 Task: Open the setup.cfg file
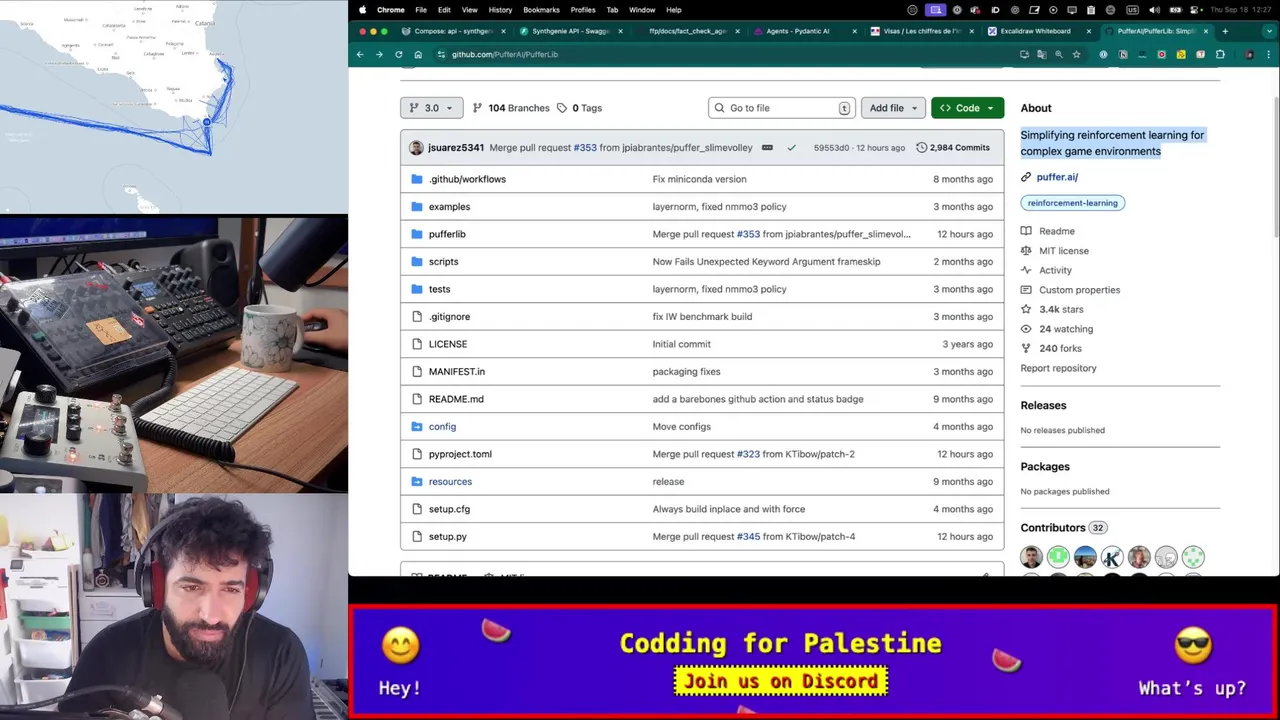449,509
